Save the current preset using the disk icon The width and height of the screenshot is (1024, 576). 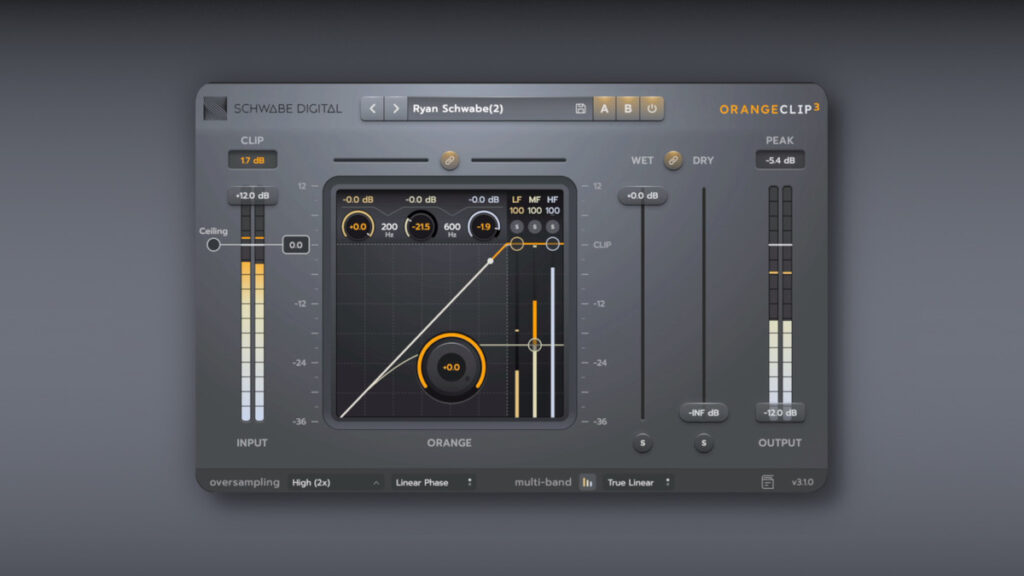tap(580, 107)
